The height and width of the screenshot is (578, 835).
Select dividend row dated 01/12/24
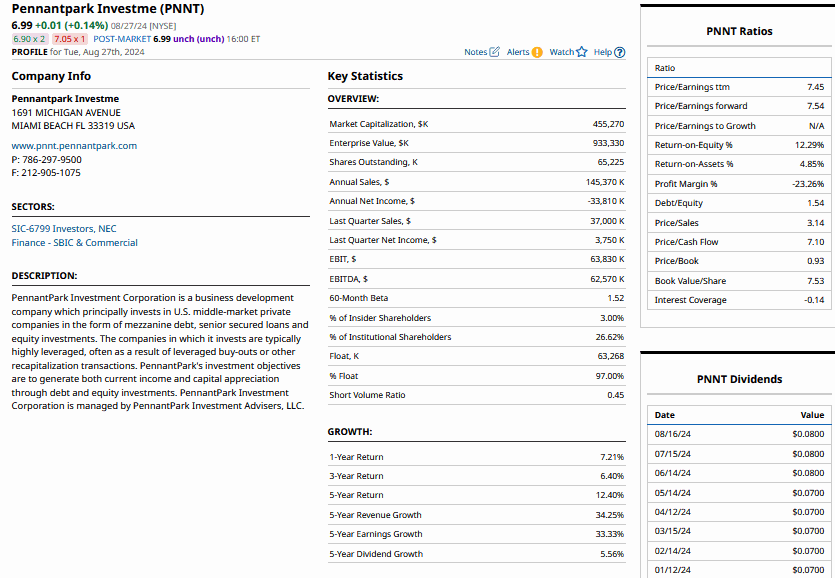coord(739,569)
